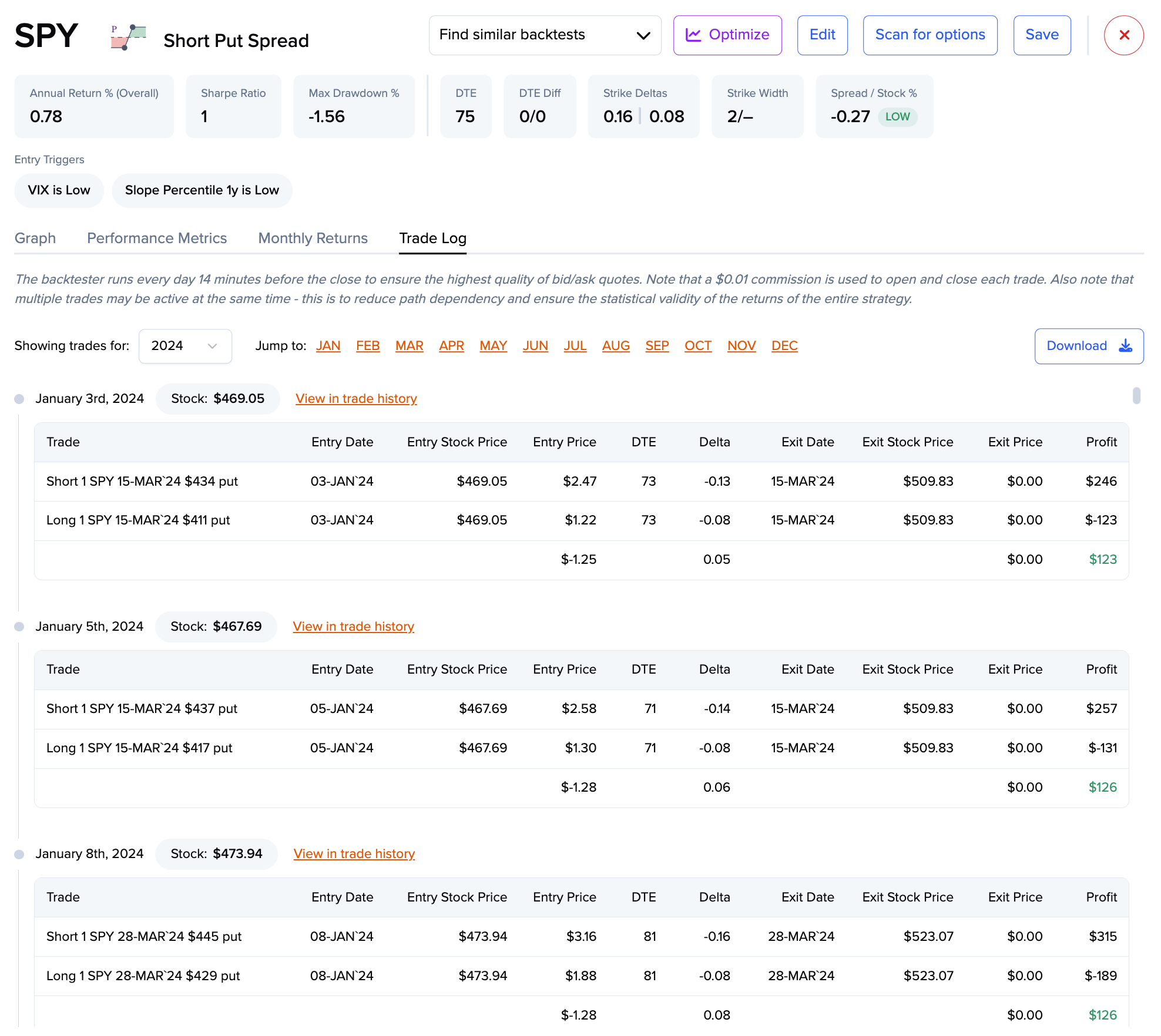Click the Slope Percentile 1y is Low chip

click(x=202, y=190)
